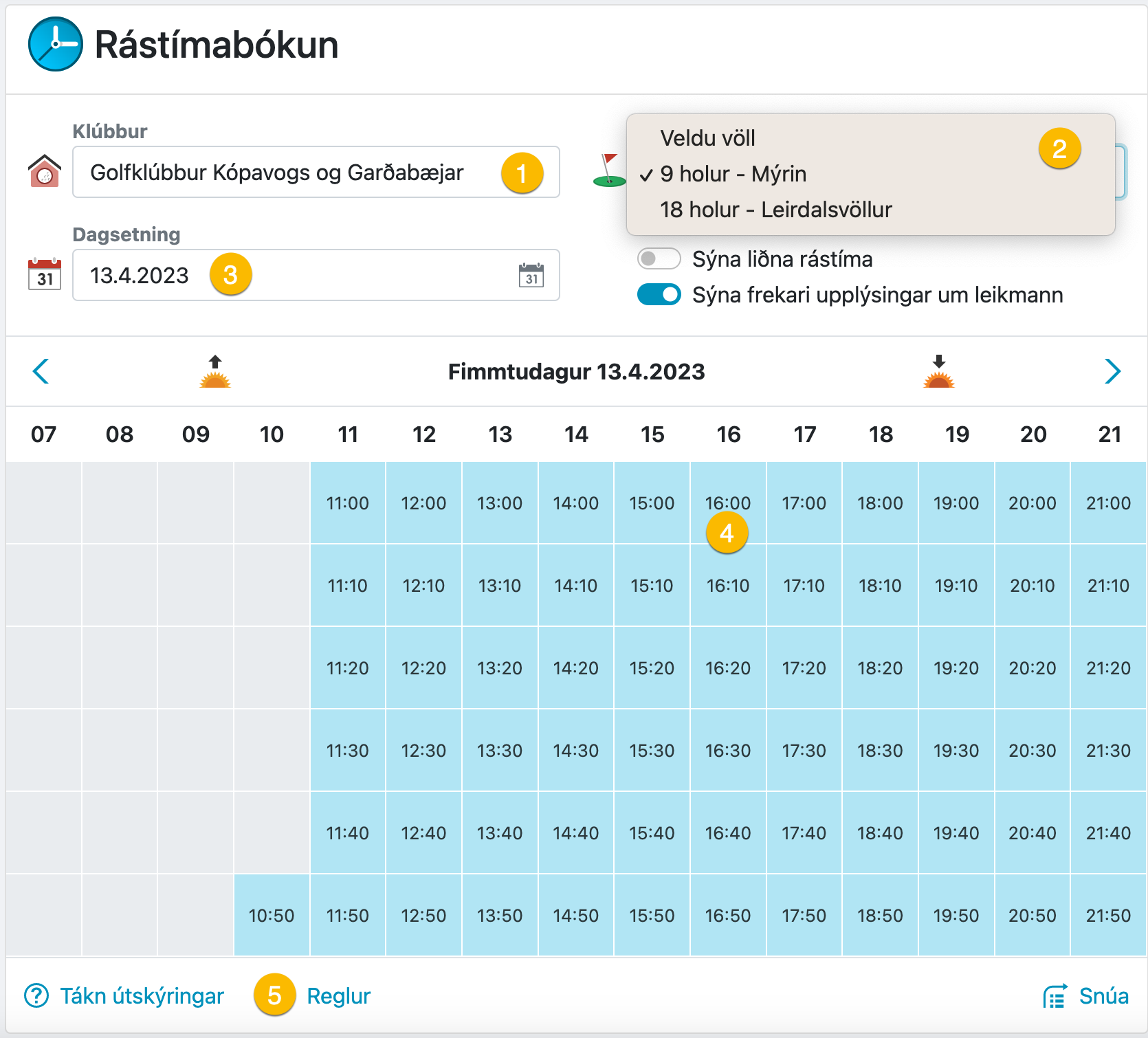The height and width of the screenshot is (1038, 1148).
Task: Select the 17:00 tee time slot
Action: coord(804,503)
